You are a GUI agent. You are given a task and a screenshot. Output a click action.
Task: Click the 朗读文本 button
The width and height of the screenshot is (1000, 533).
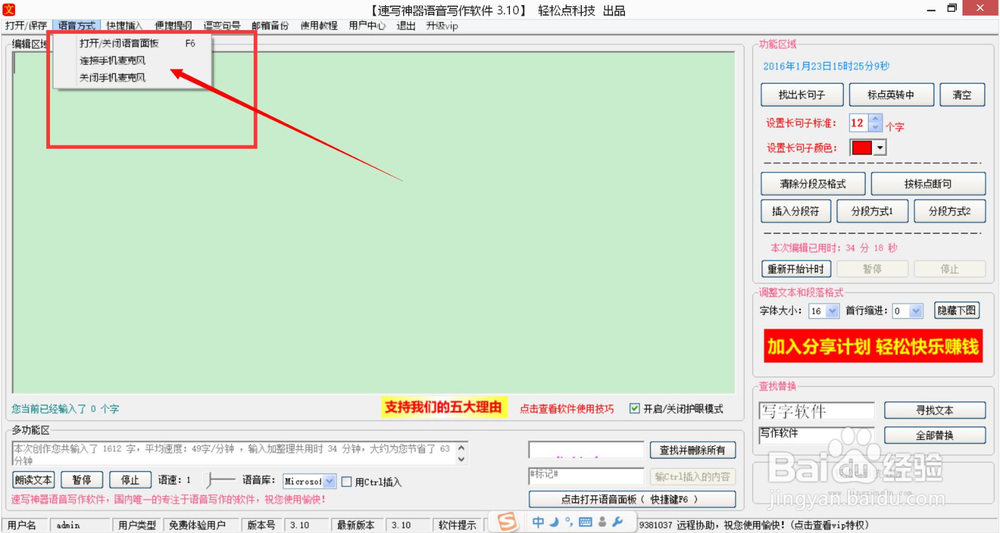pos(34,479)
